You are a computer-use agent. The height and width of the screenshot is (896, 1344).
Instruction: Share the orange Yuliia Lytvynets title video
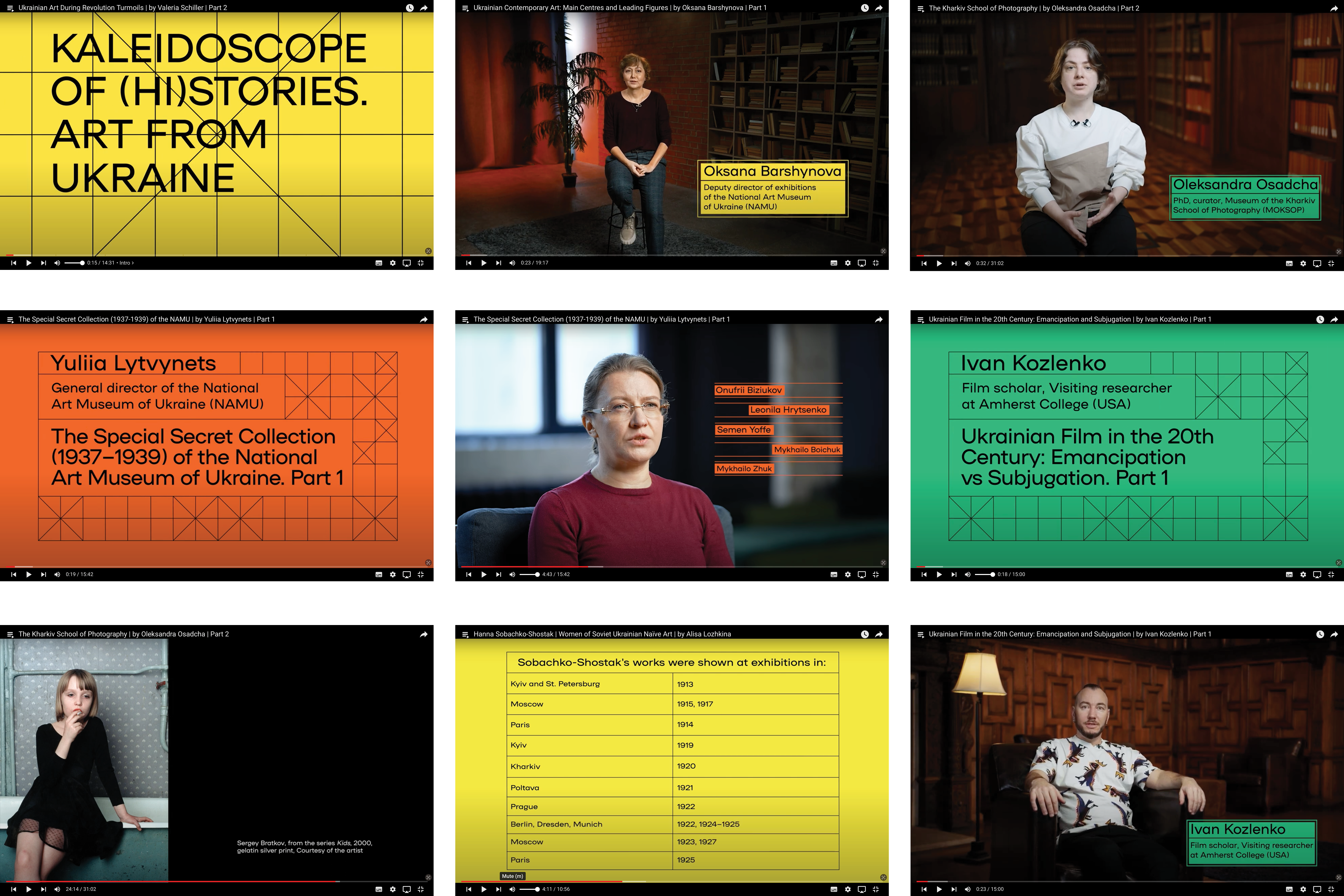tap(423, 319)
